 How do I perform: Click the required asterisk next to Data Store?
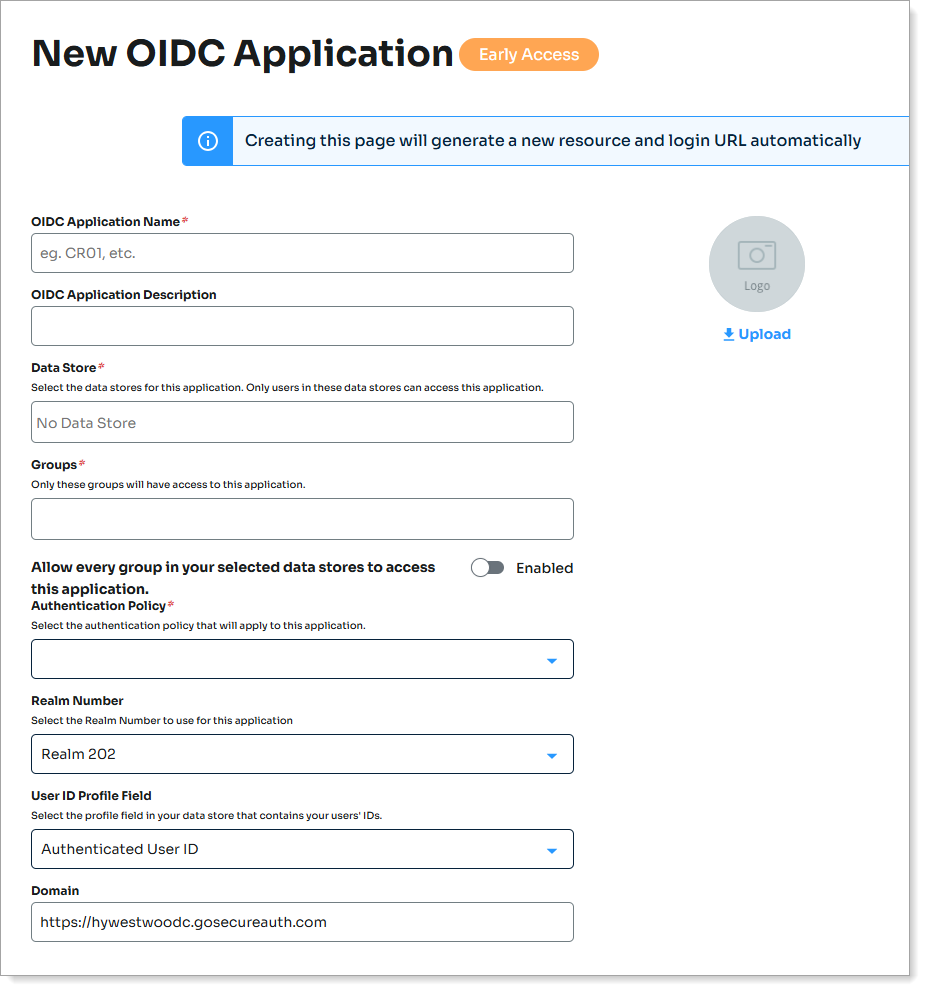click(x=103, y=365)
